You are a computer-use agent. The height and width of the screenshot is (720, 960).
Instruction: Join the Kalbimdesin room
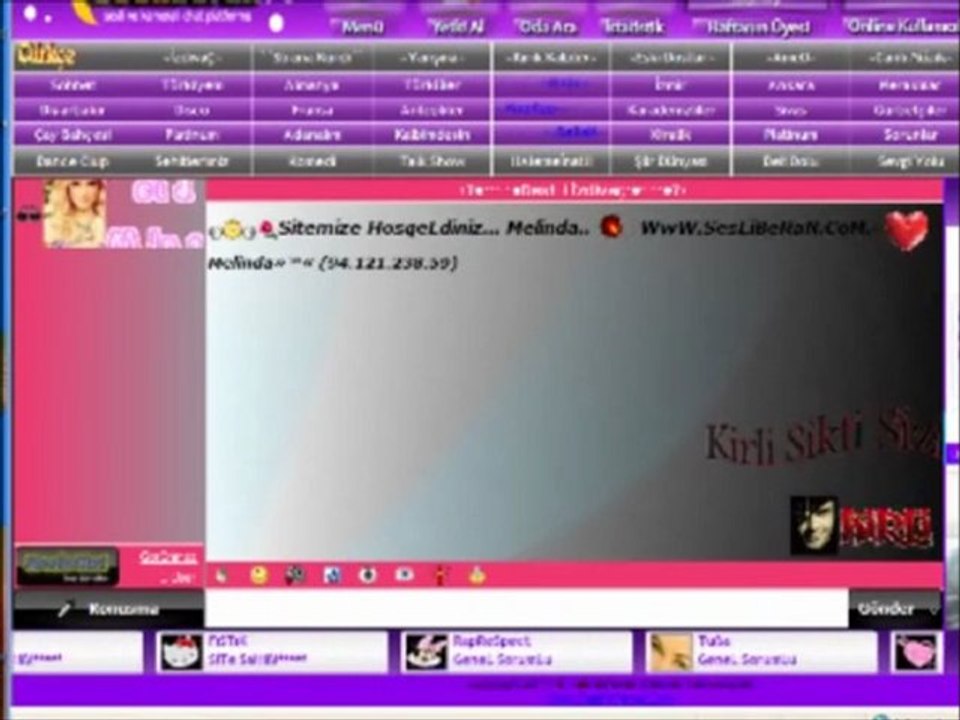[432, 135]
